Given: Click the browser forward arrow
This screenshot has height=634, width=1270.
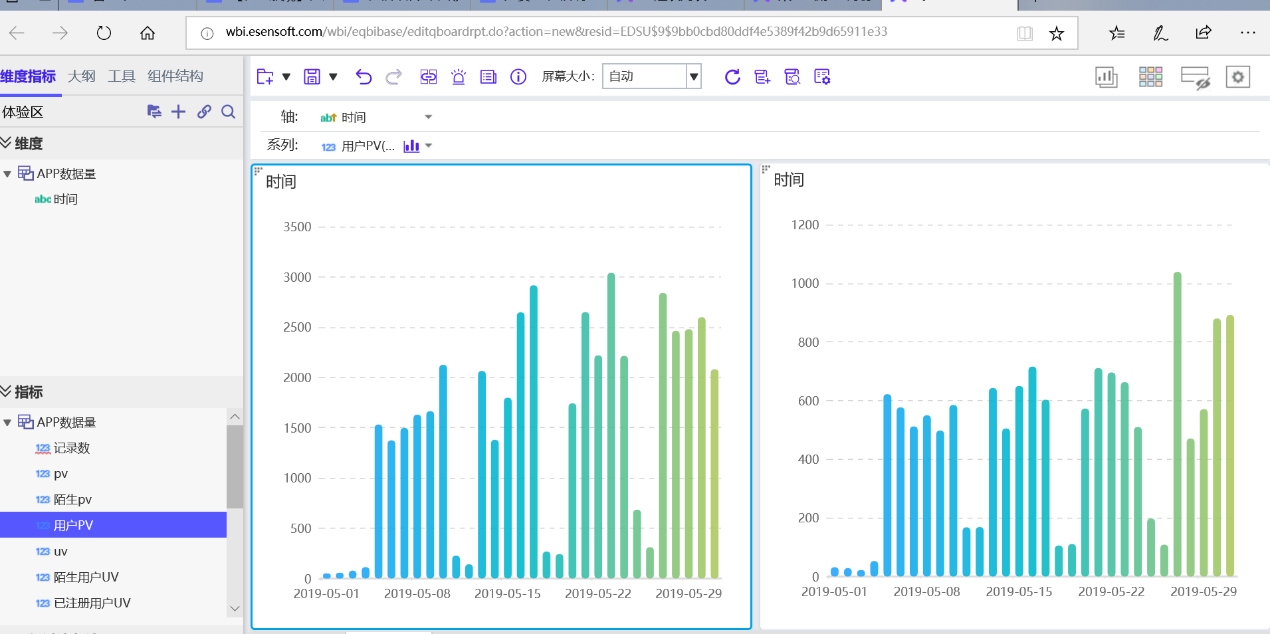Looking at the screenshot, I should tap(60, 33).
